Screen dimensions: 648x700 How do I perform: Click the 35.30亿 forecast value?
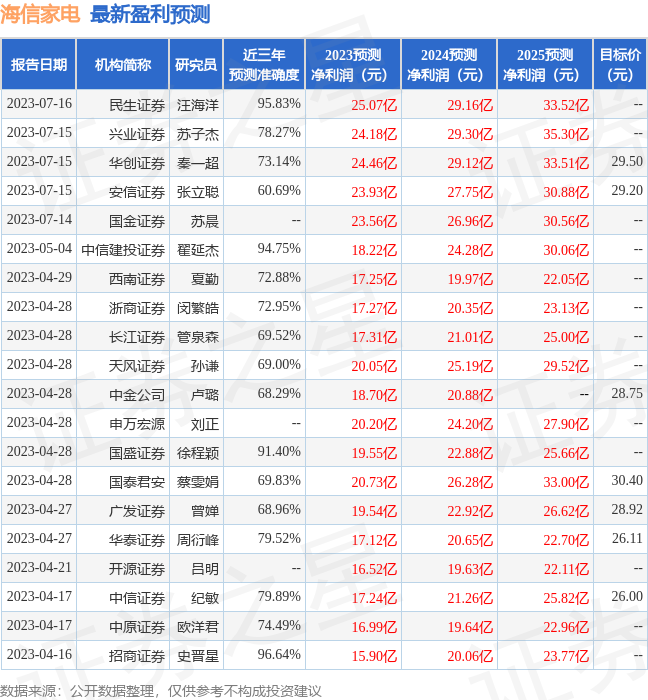pyautogui.click(x=566, y=134)
